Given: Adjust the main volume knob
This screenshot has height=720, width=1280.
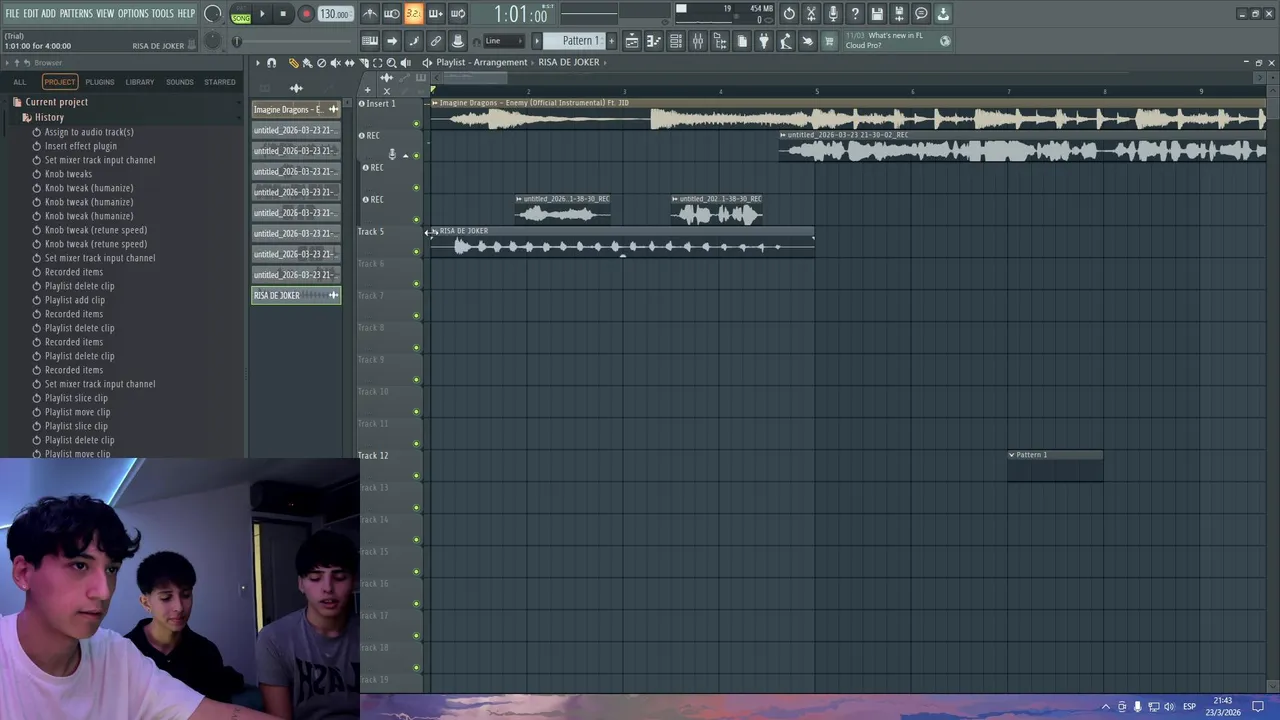Looking at the screenshot, I should (213, 14).
